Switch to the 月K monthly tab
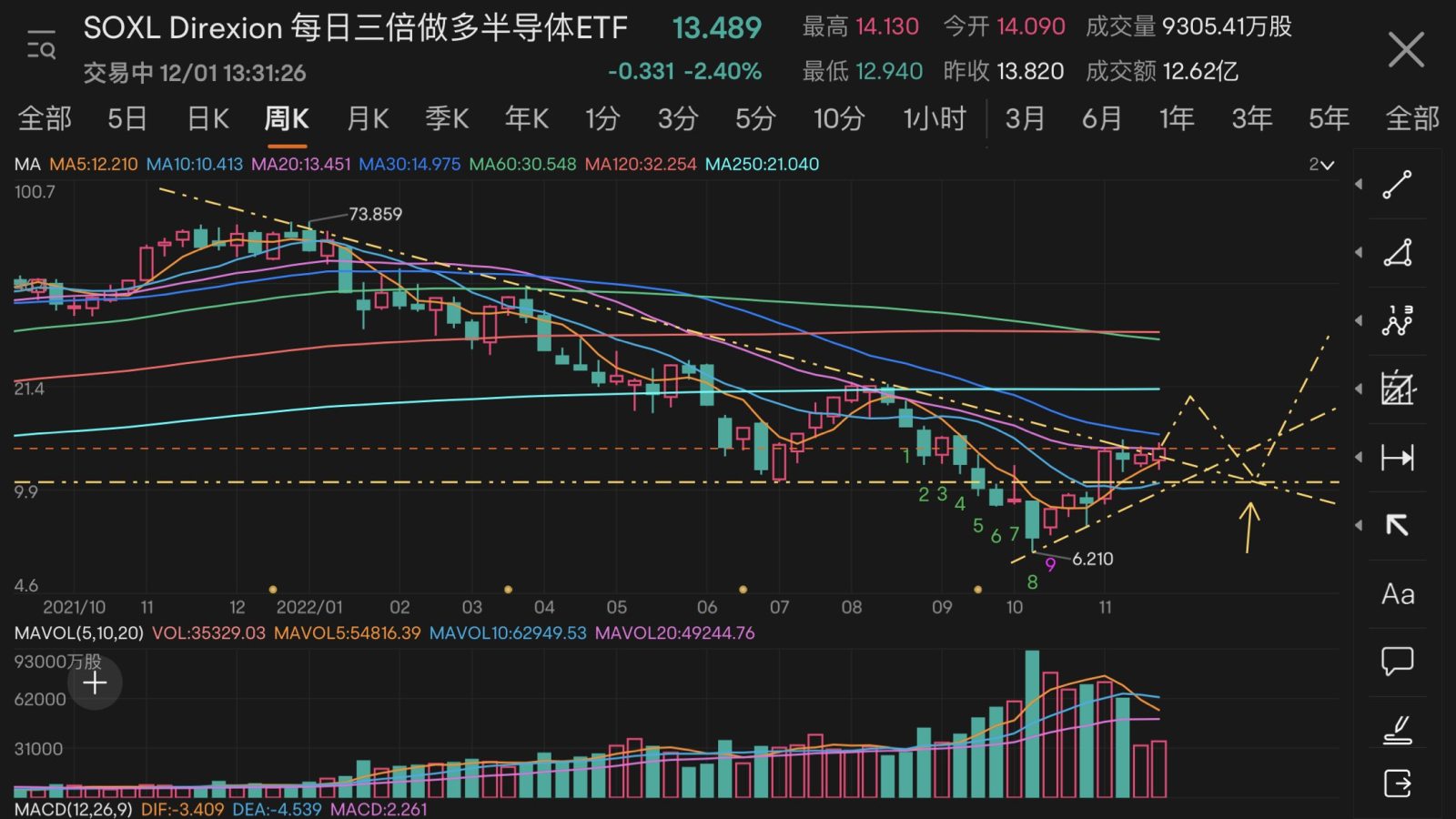The image size is (1456, 819). [x=368, y=118]
